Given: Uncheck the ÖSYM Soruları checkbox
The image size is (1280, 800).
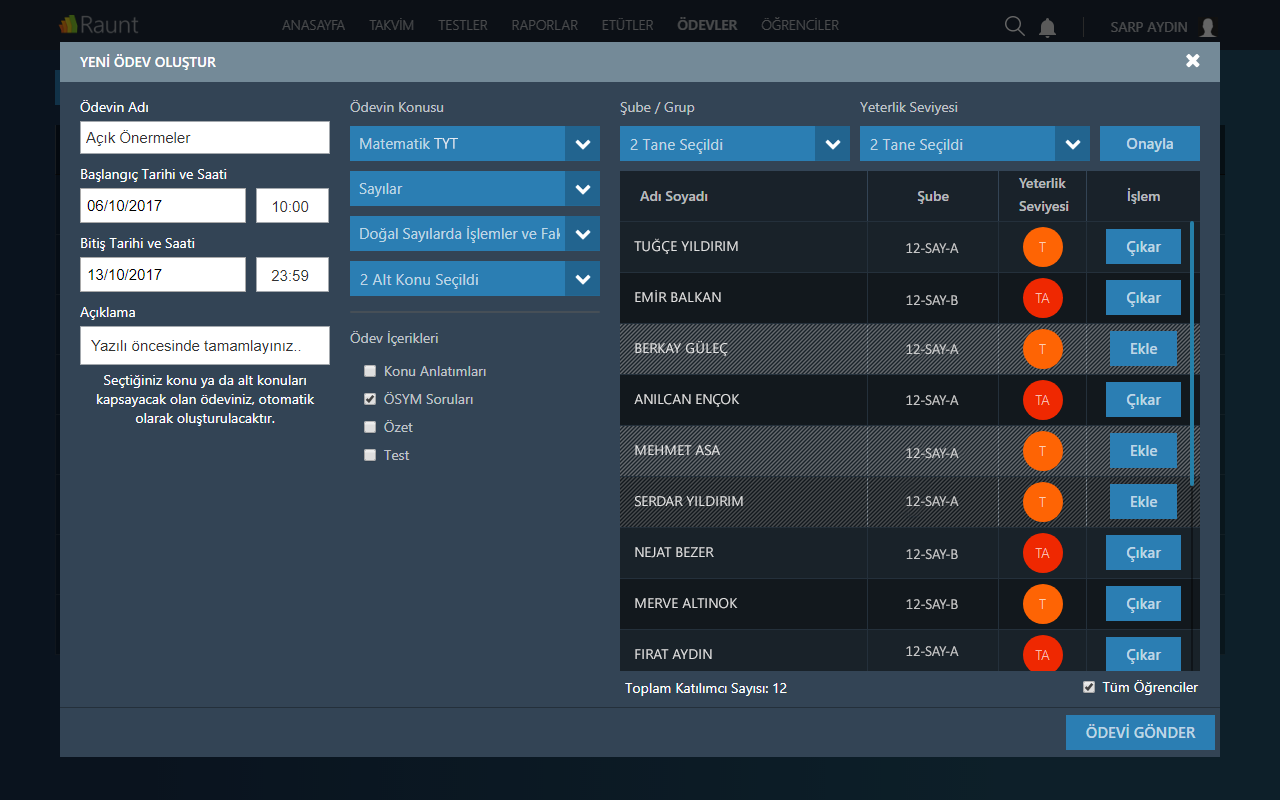Looking at the screenshot, I should coord(370,399).
